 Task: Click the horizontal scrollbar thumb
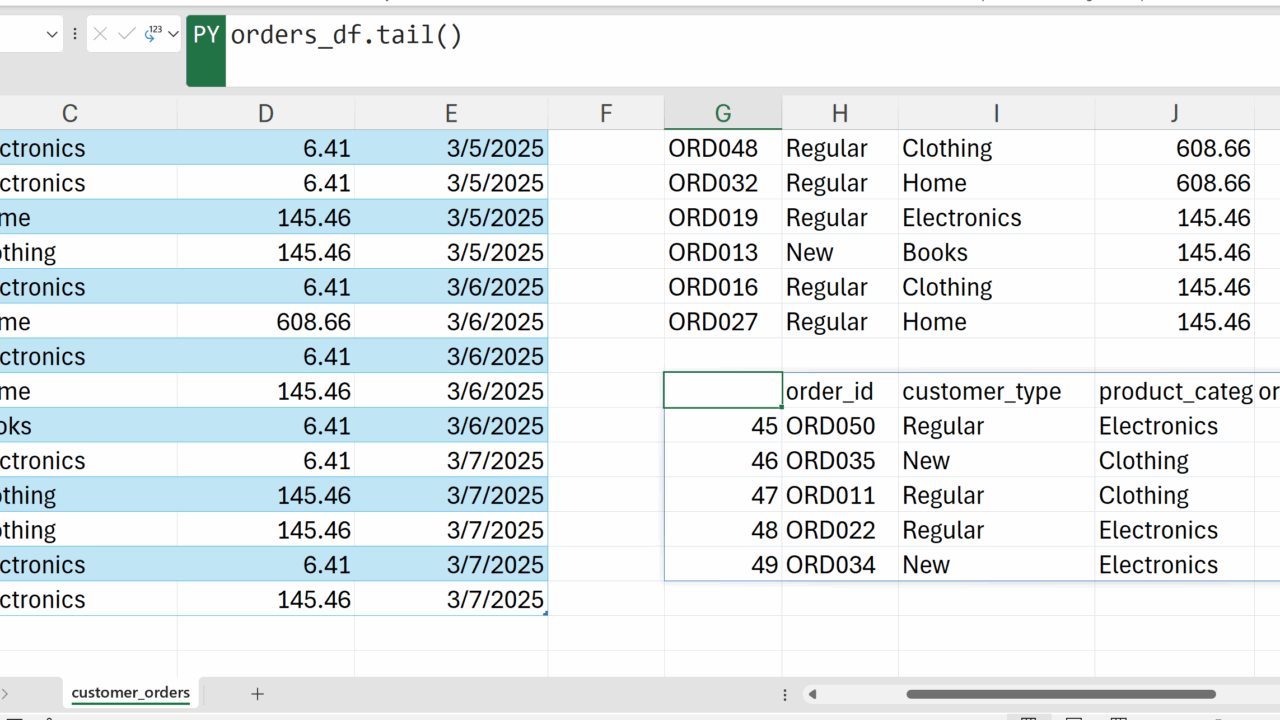pos(1060,694)
